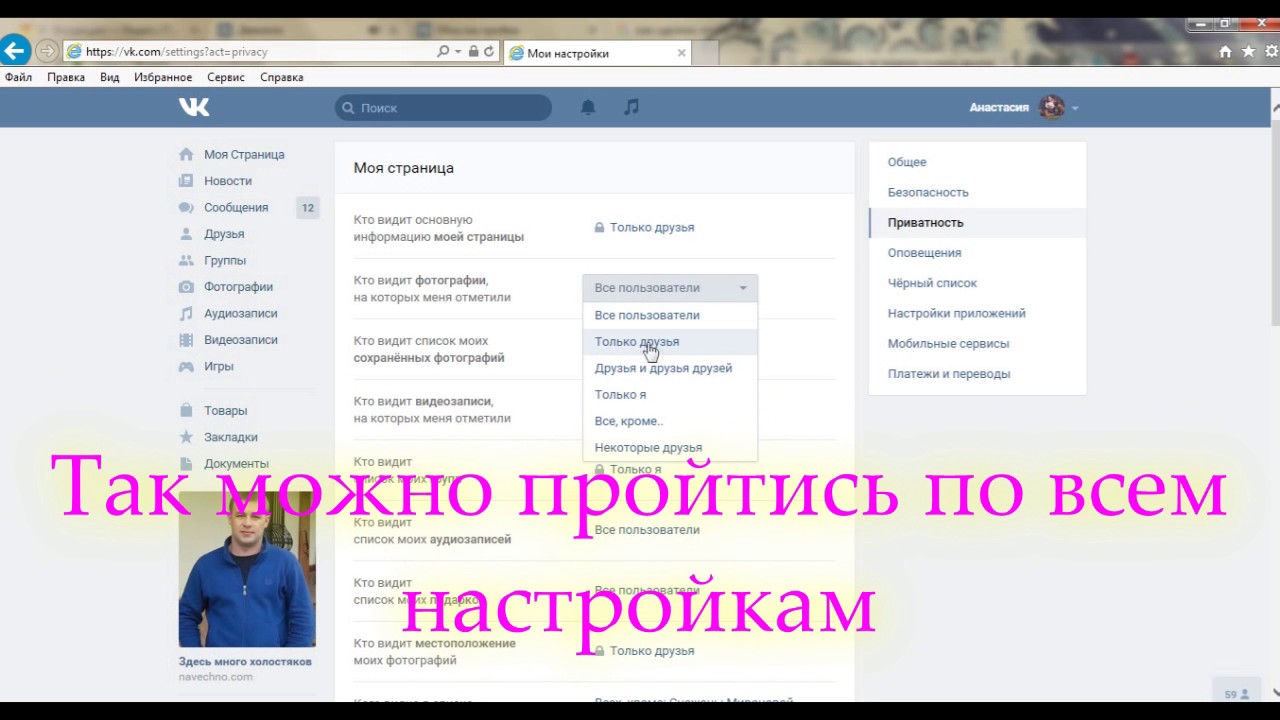Switch to Чёрный список settings section

pos(977,283)
